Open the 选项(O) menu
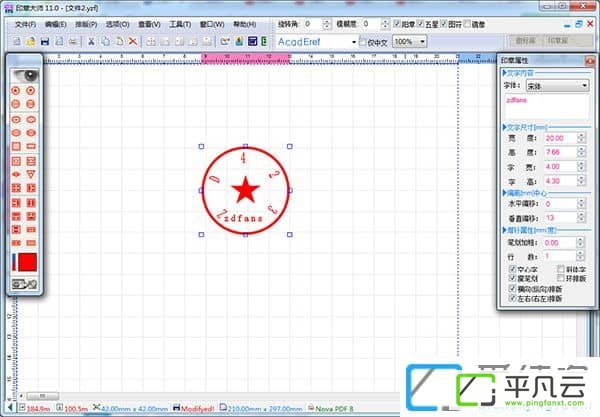The image size is (600, 417). (117, 24)
